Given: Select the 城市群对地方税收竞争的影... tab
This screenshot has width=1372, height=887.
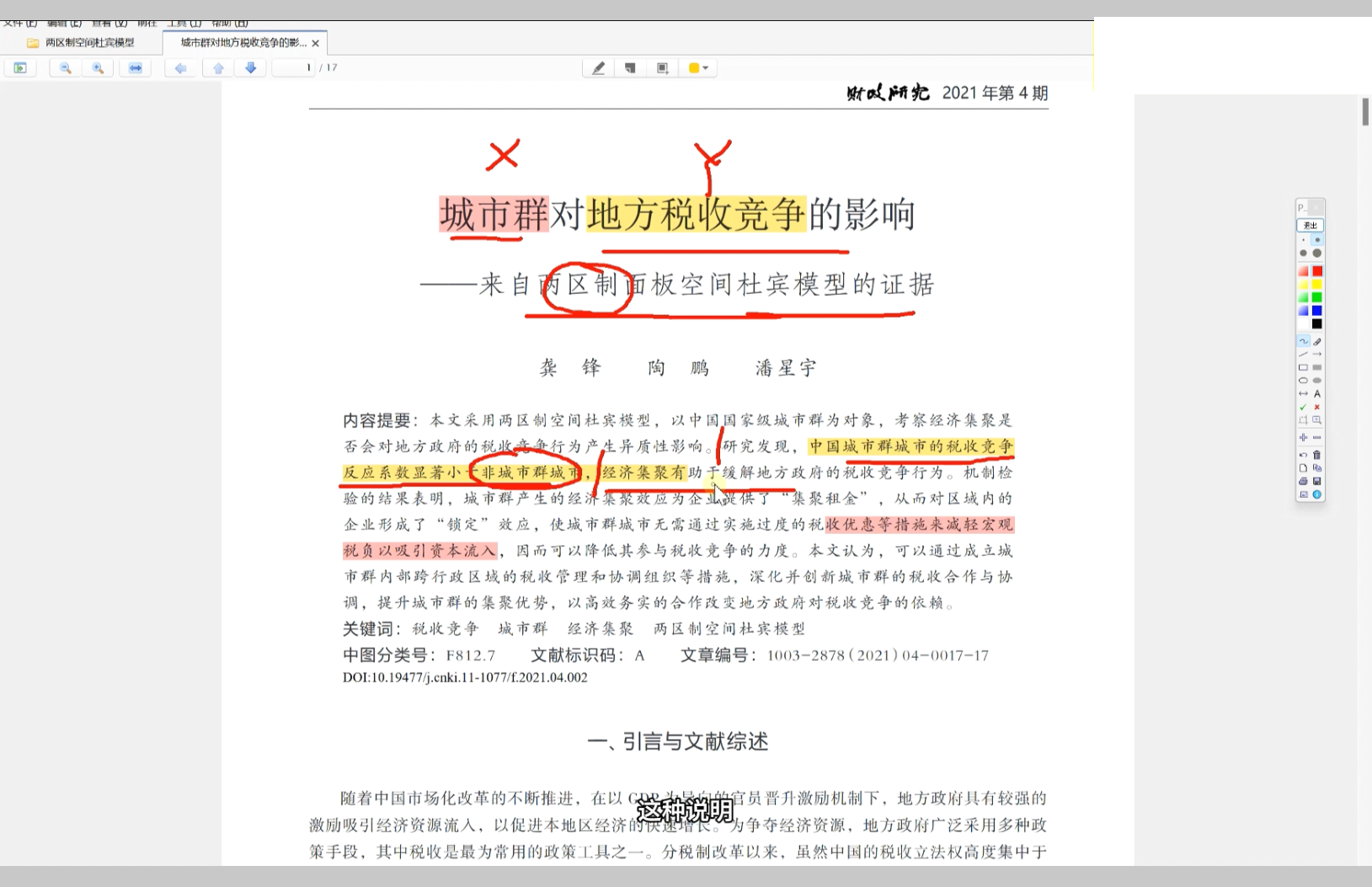Looking at the screenshot, I should tap(243, 42).
